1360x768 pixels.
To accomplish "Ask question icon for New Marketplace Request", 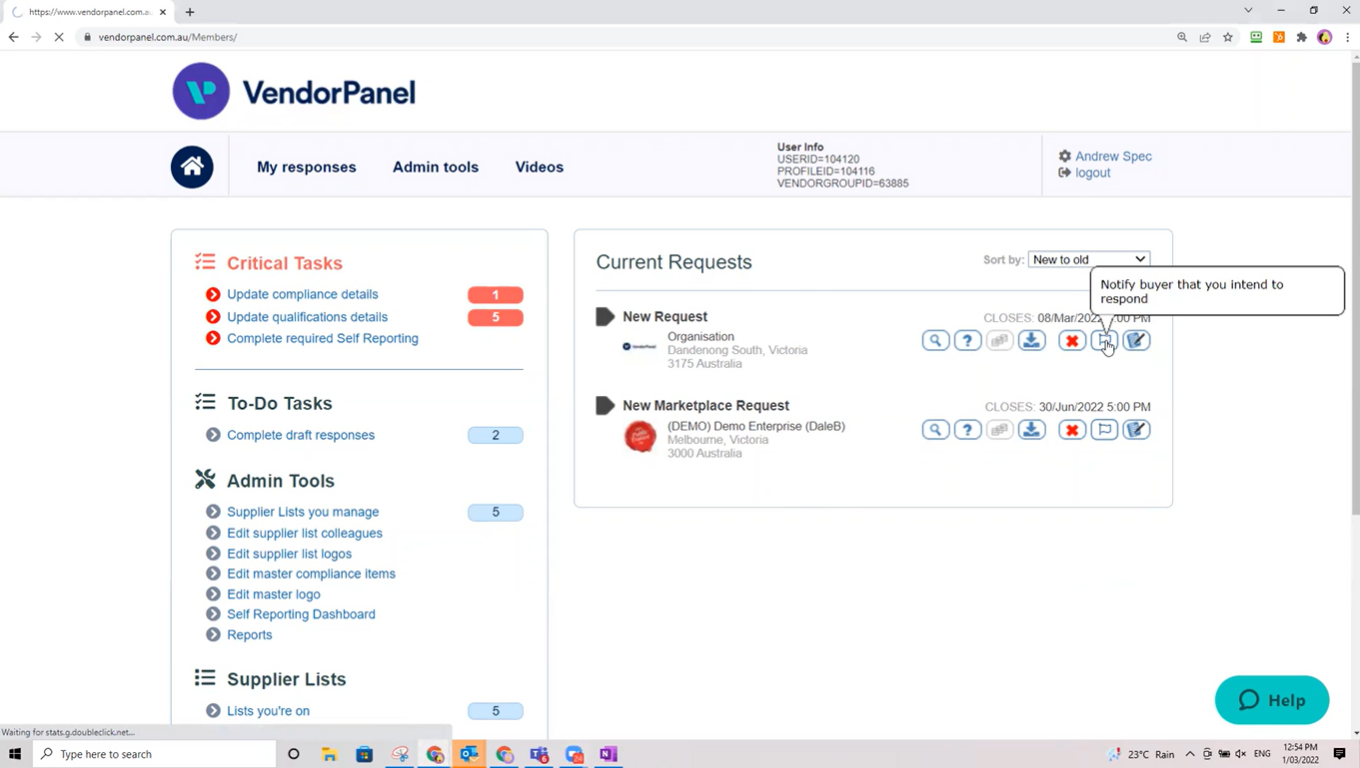I will [967, 430].
